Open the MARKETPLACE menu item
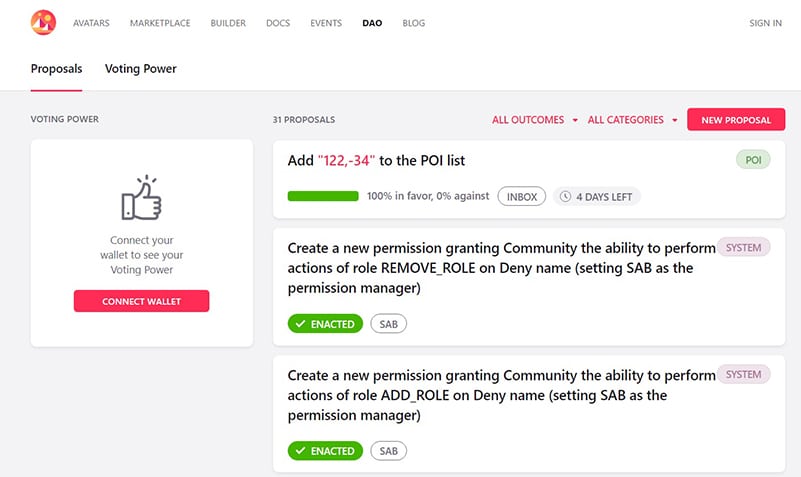 (x=160, y=23)
